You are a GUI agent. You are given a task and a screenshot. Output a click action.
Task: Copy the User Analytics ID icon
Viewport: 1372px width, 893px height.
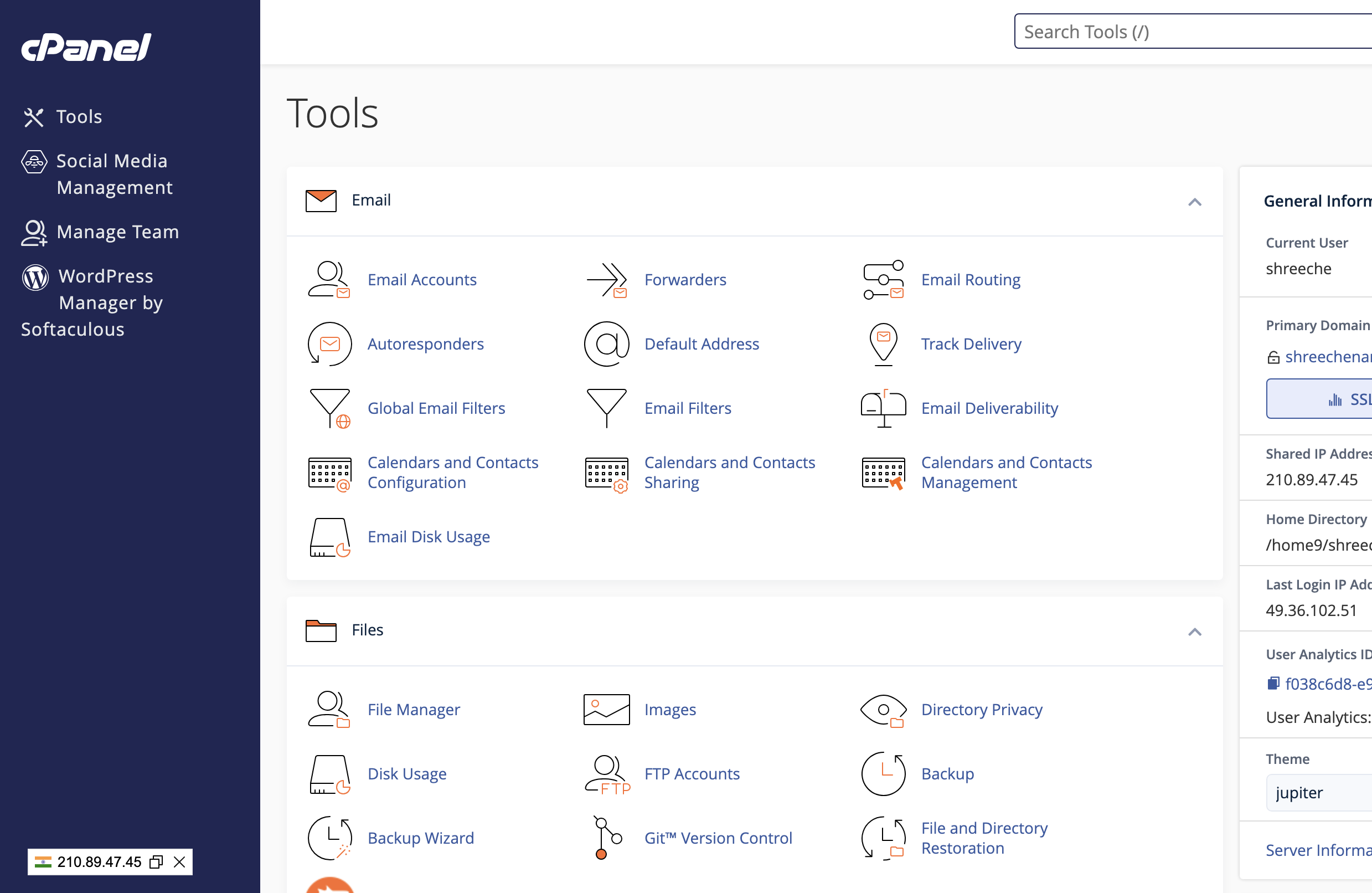[1273, 684]
